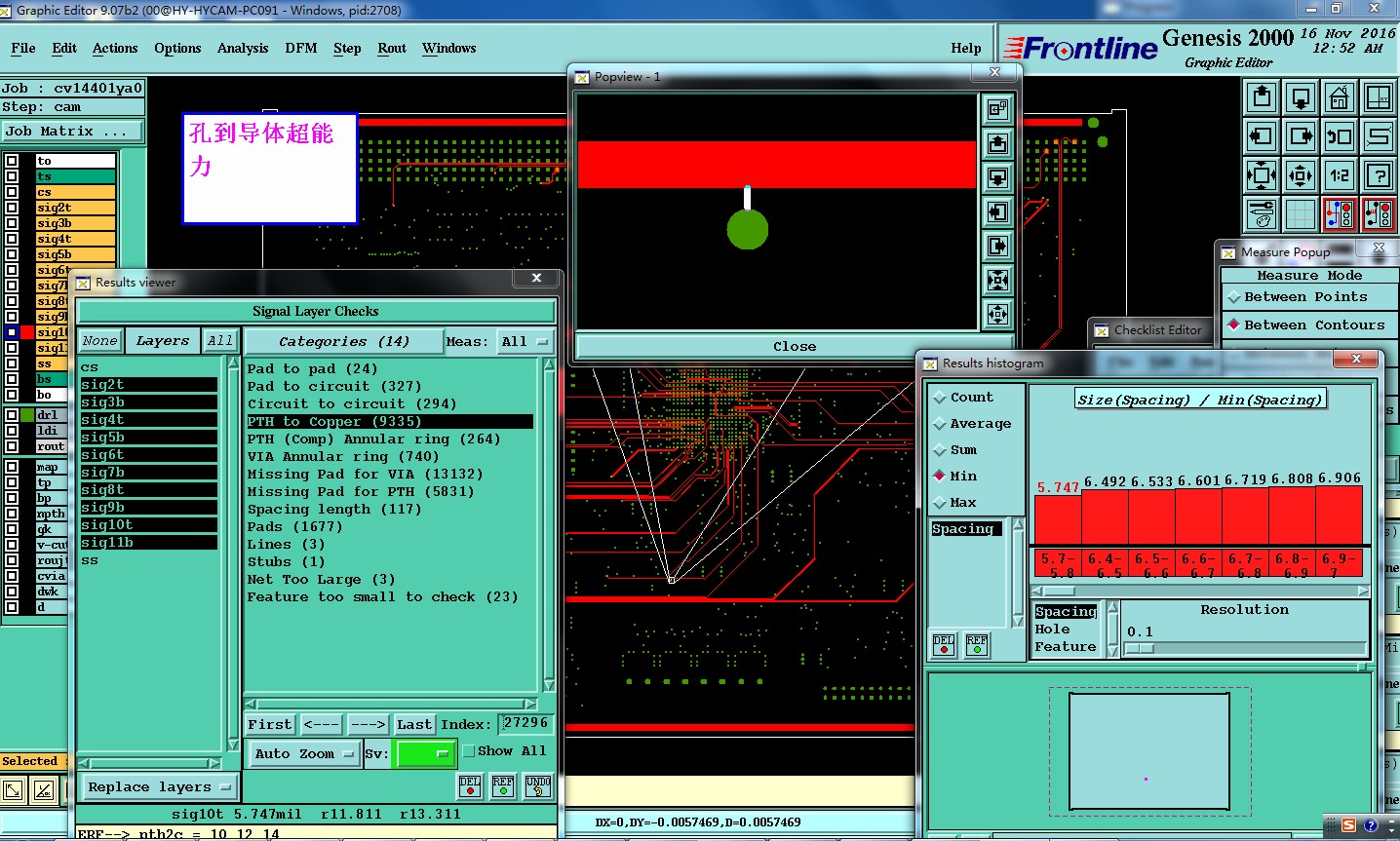Open the Analysis menu
This screenshot has width=1400, height=841.
tap(243, 48)
